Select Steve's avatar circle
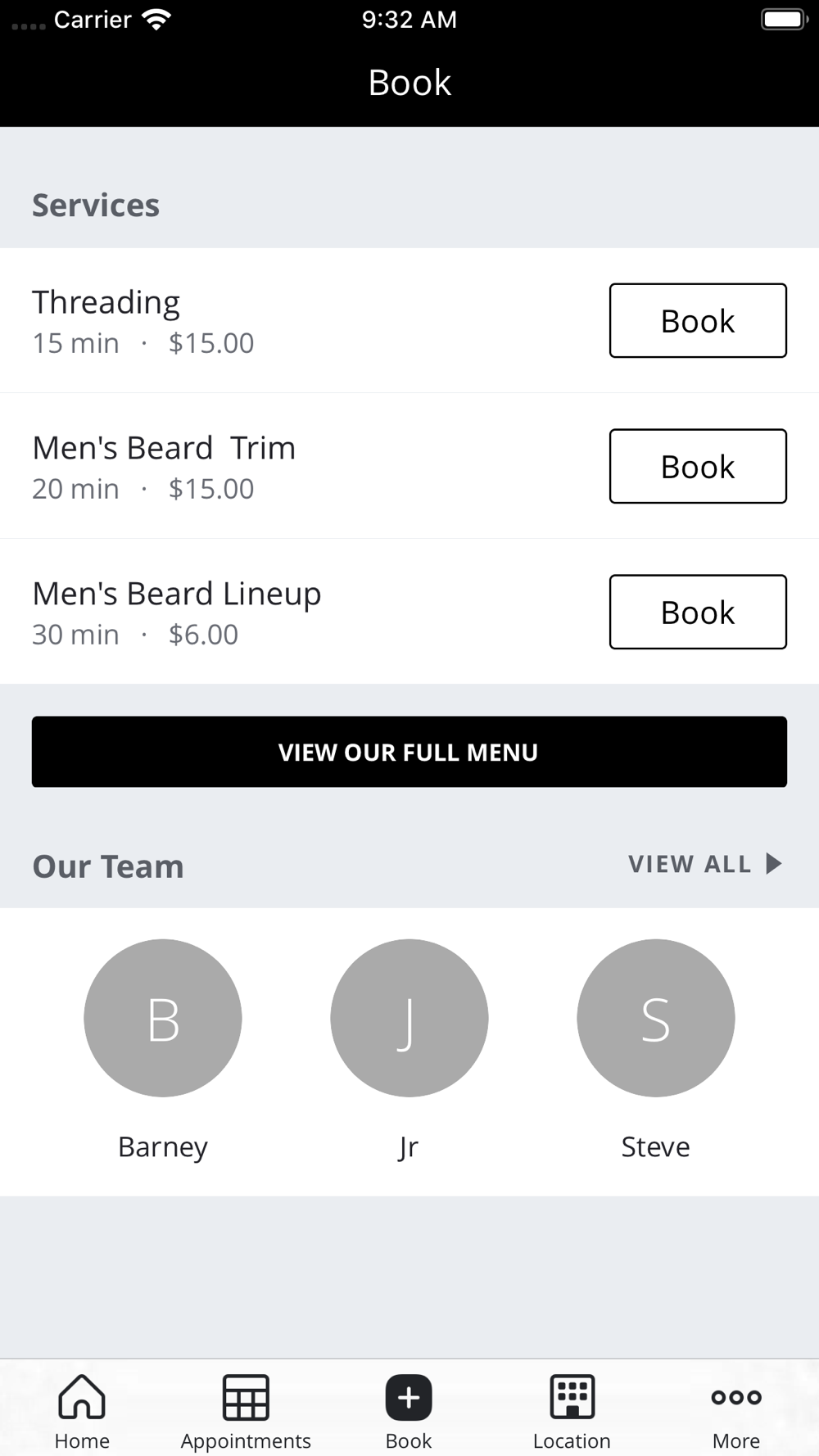This screenshot has height=1456, width=819. pyautogui.click(x=655, y=1018)
